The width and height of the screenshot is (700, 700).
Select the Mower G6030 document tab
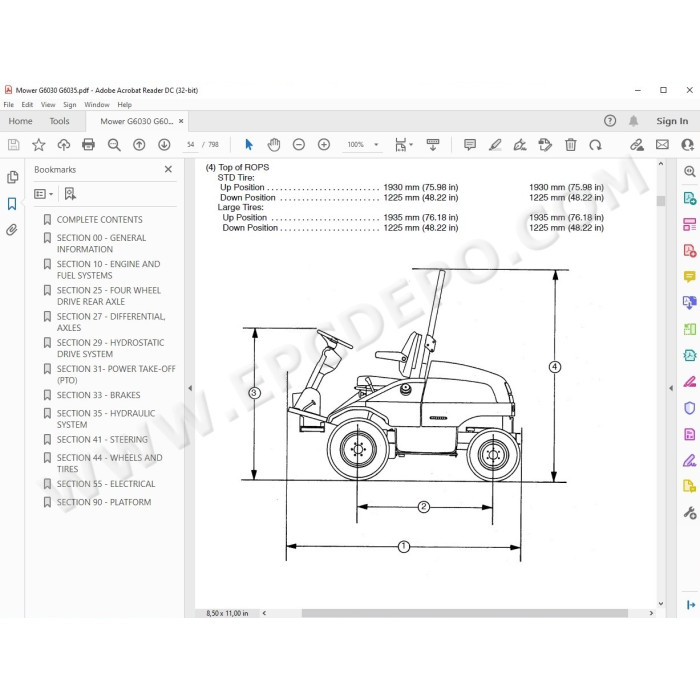pos(137,121)
